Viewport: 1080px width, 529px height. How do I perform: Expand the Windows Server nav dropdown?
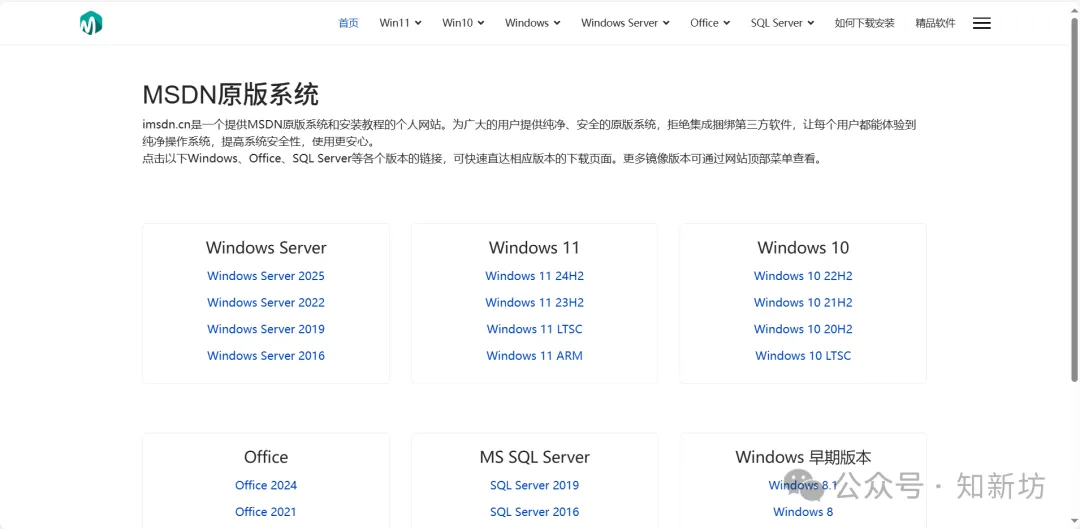625,23
